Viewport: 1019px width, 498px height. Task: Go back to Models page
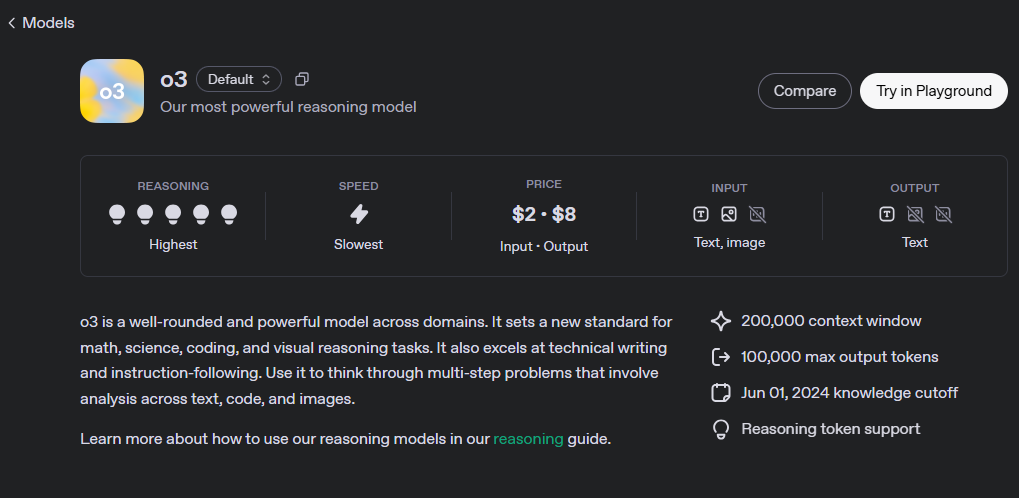41,22
